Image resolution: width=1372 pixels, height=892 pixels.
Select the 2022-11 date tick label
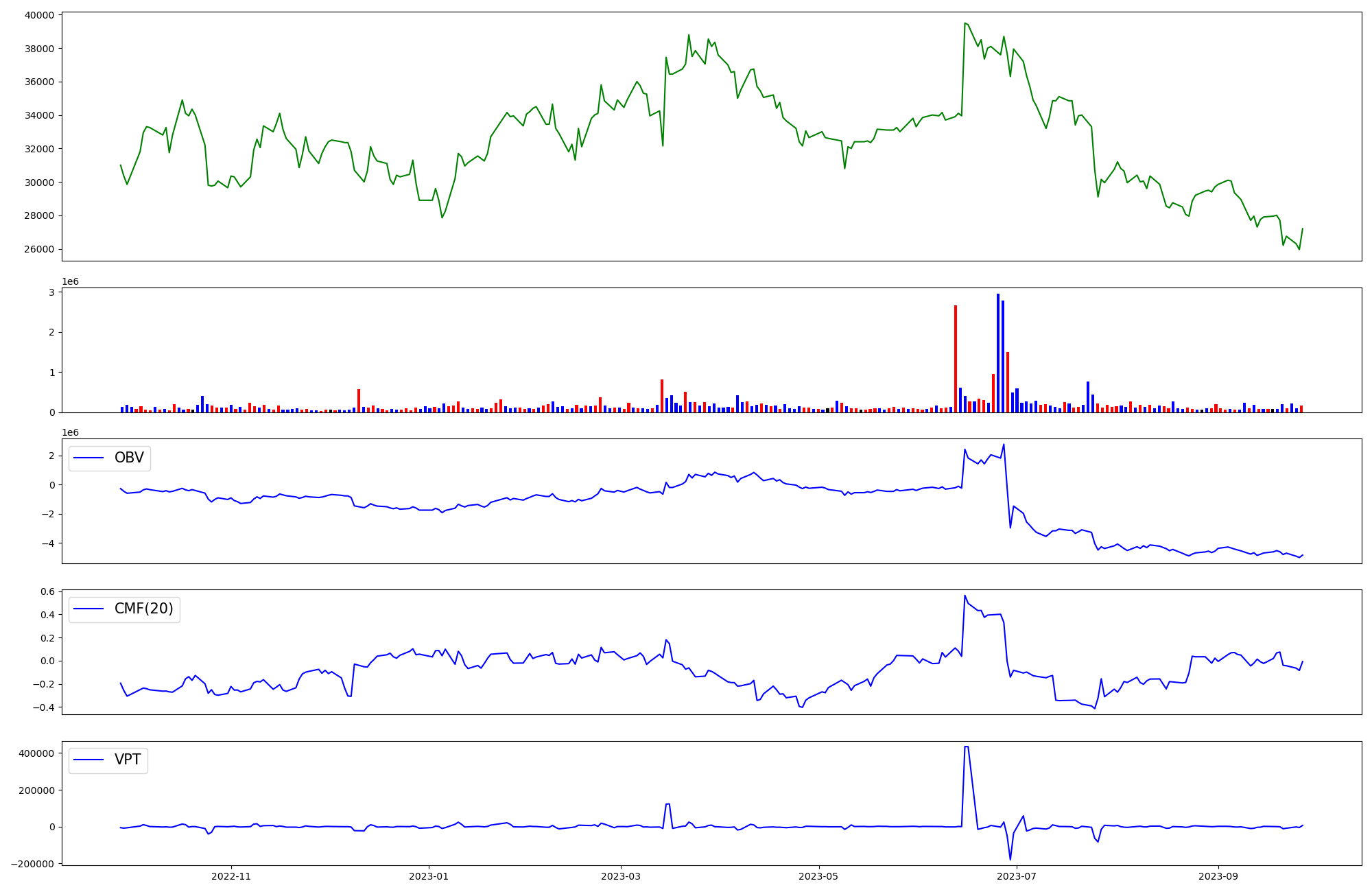point(231,876)
